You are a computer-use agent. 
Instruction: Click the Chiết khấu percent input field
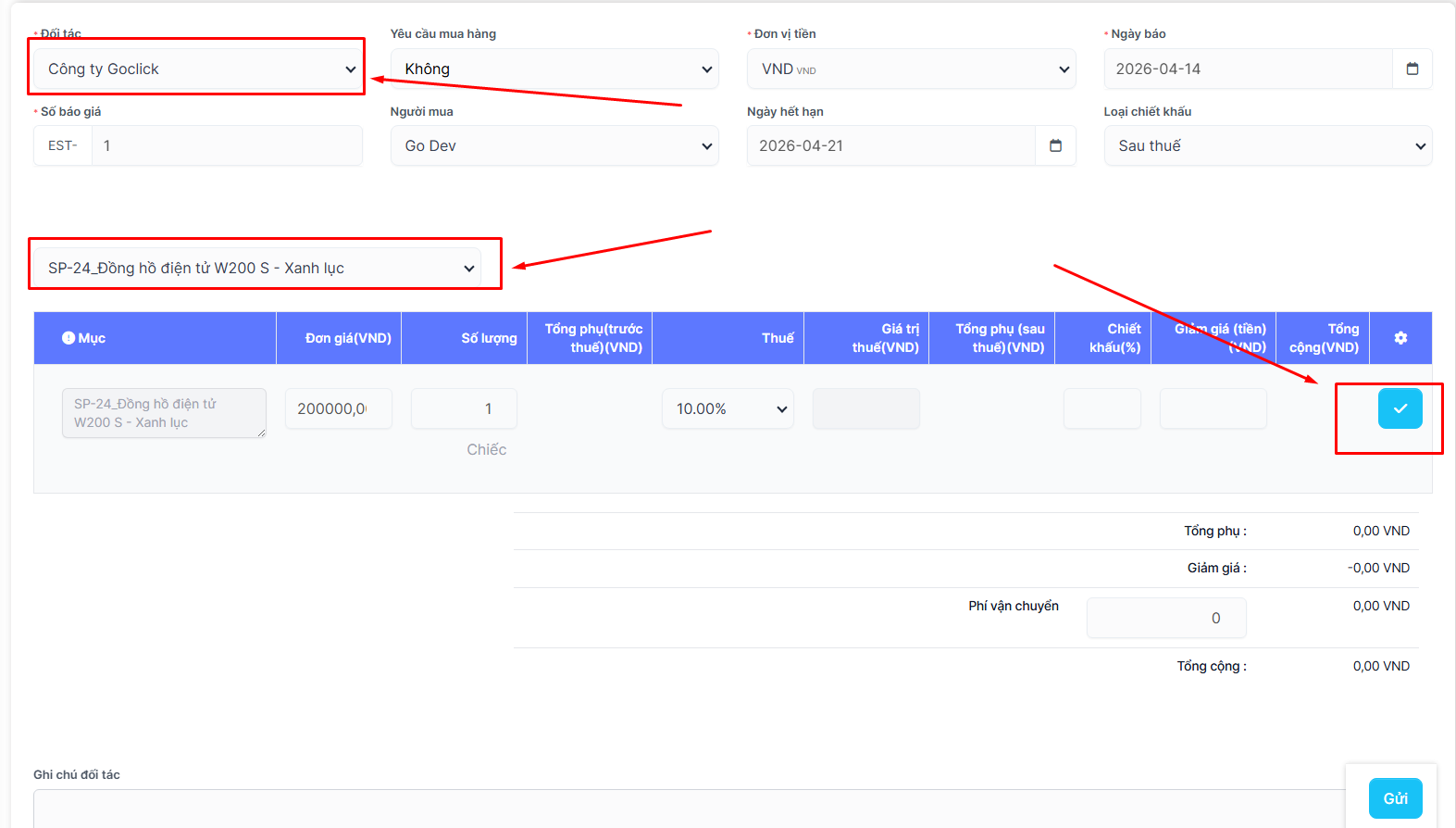coord(1101,408)
